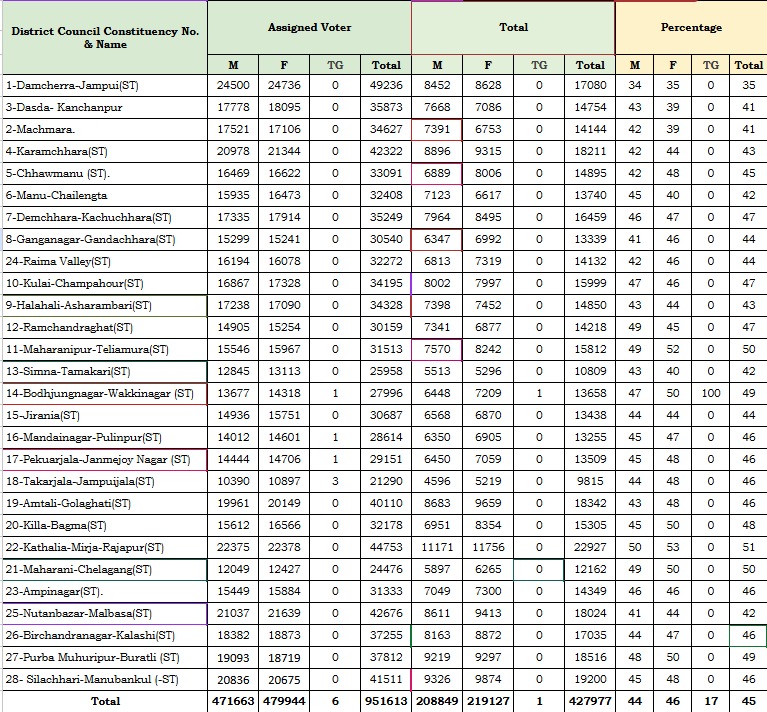767x712 pixels.
Task: Click the total male assigned voters 471663
Action: pos(232,701)
